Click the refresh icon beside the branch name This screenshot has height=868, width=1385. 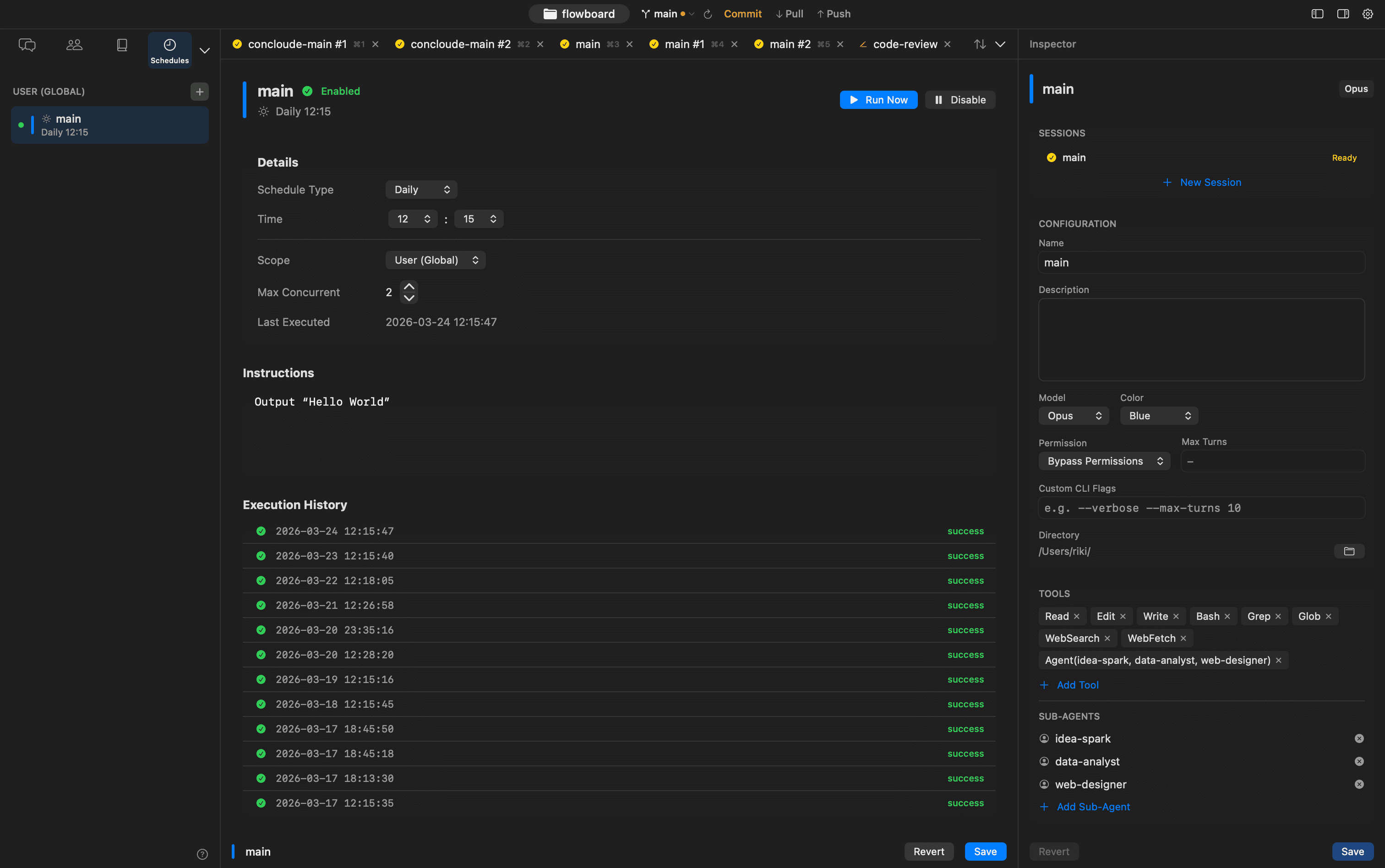tap(708, 14)
